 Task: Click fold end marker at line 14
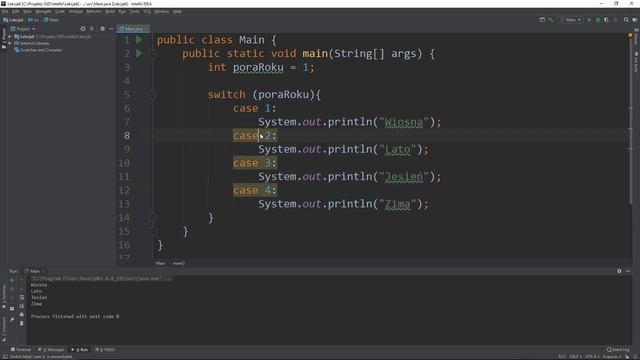[x=153, y=218]
